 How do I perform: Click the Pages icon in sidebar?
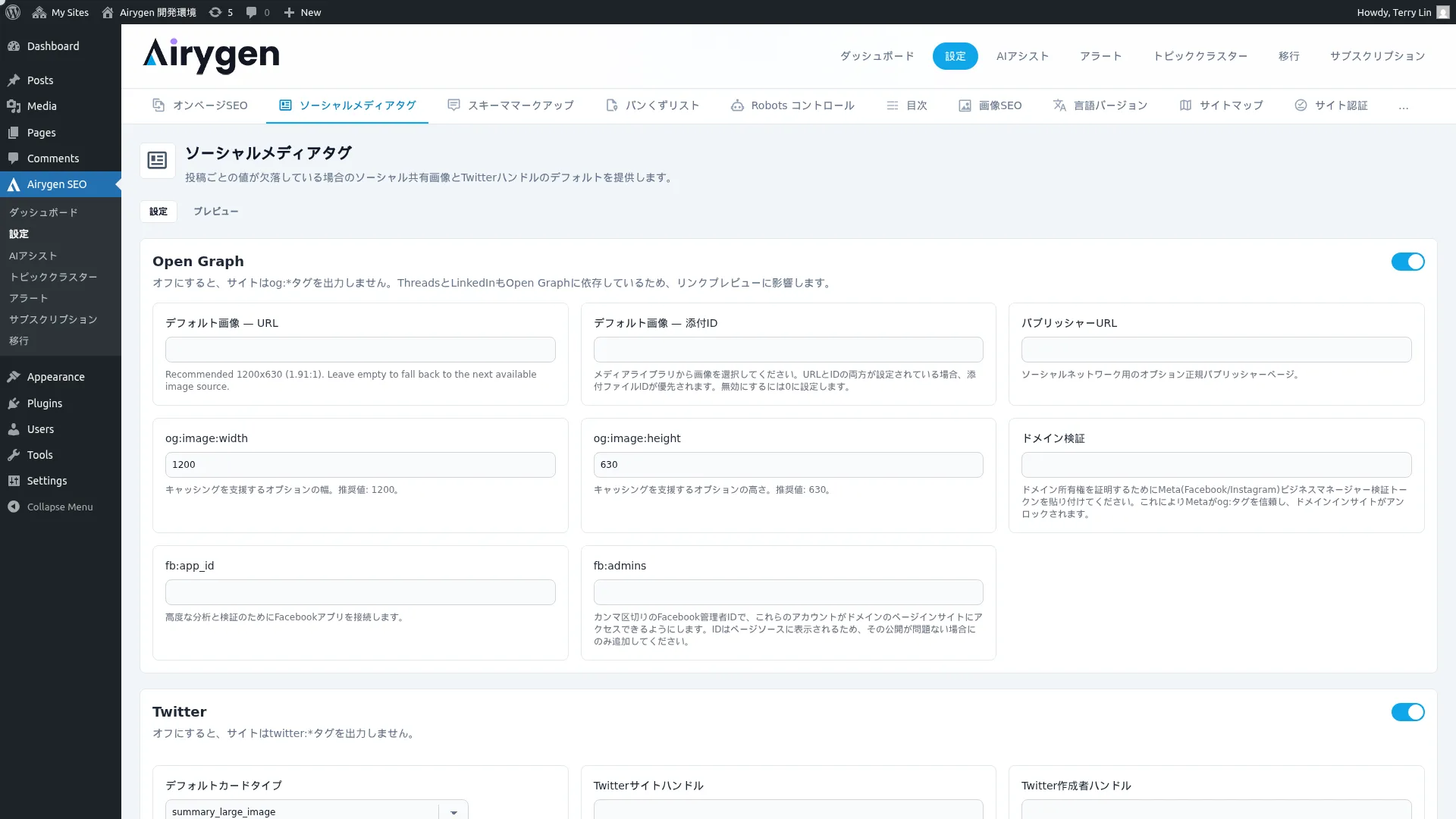(x=14, y=133)
